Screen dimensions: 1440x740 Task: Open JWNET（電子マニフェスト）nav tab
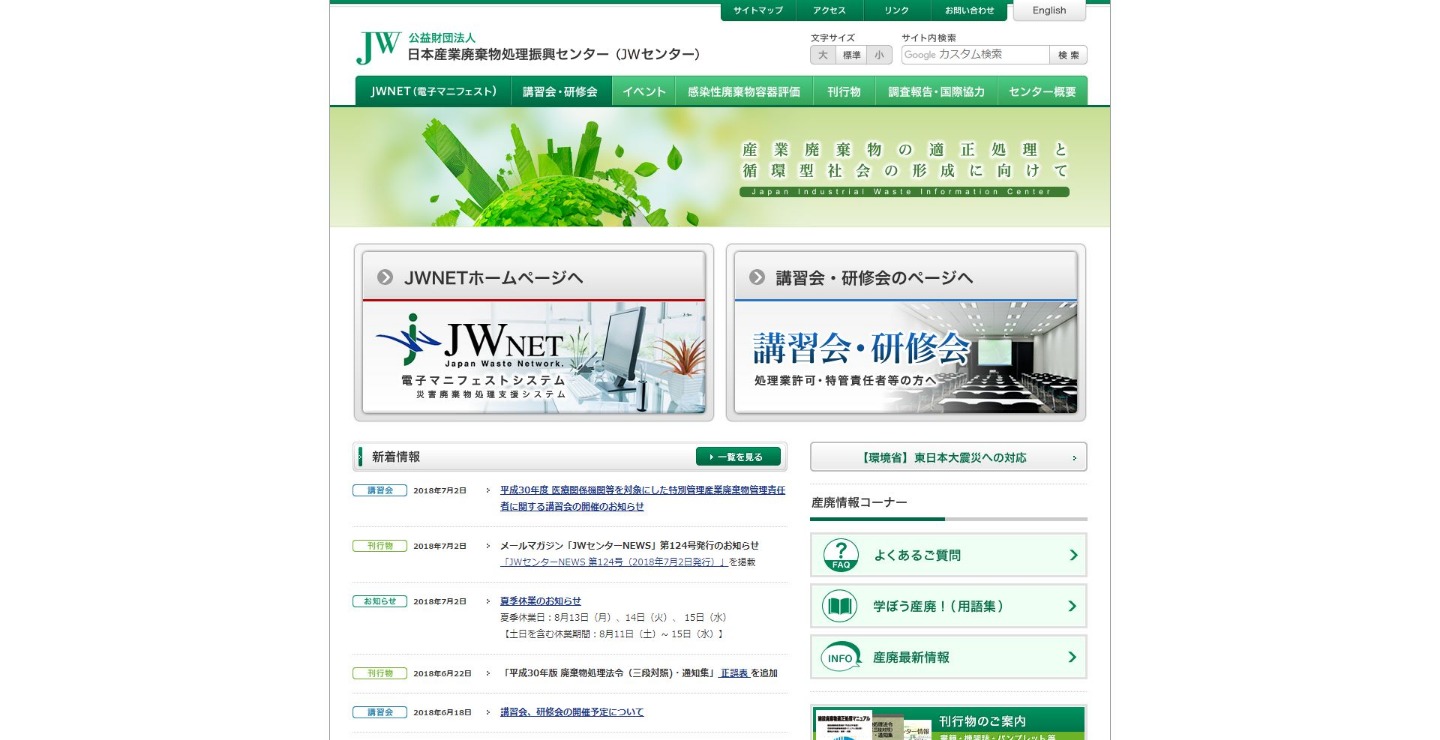(433, 91)
